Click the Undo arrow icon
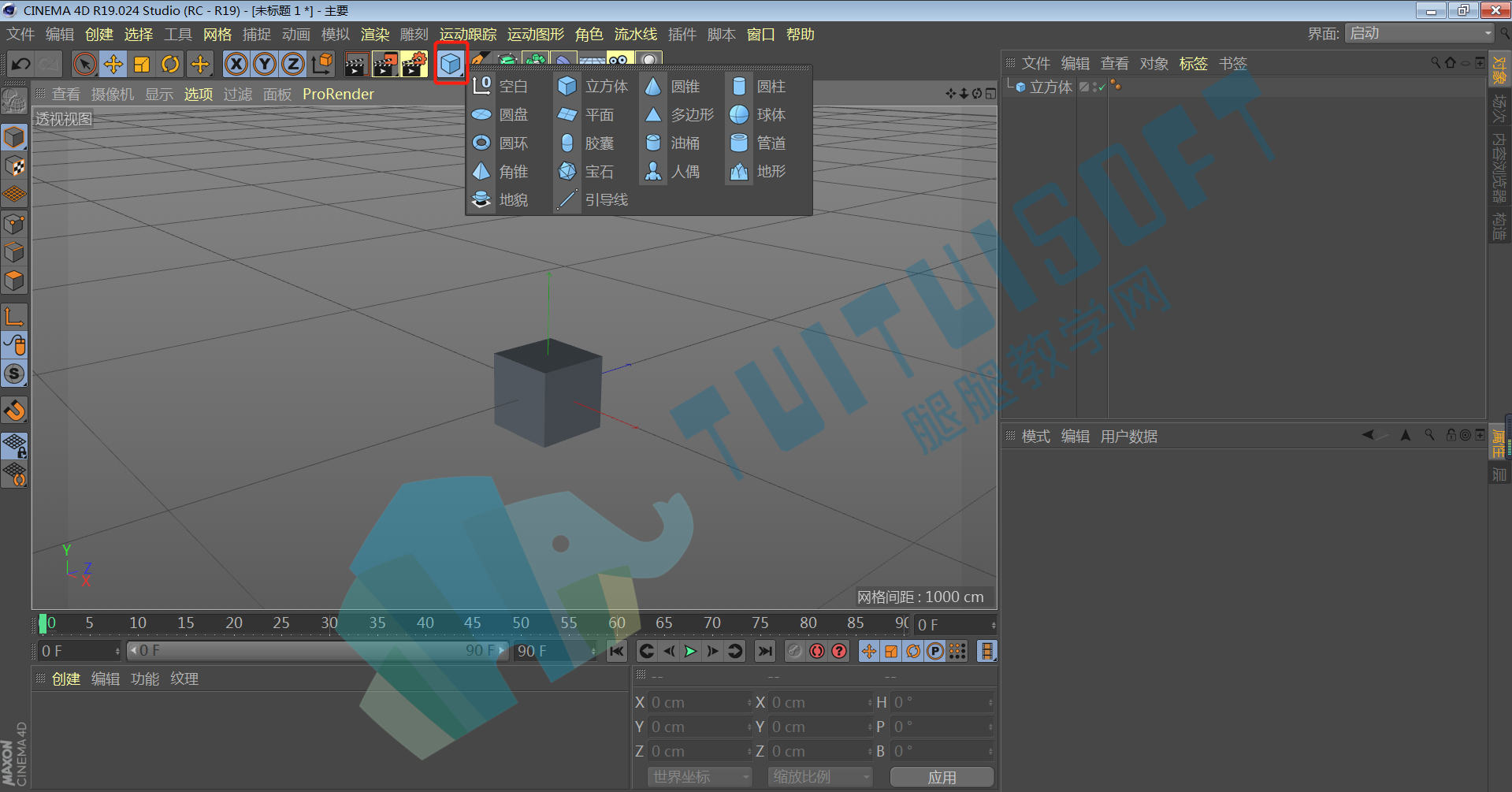The width and height of the screenshot is (1512, 792). tap(21, 64)
